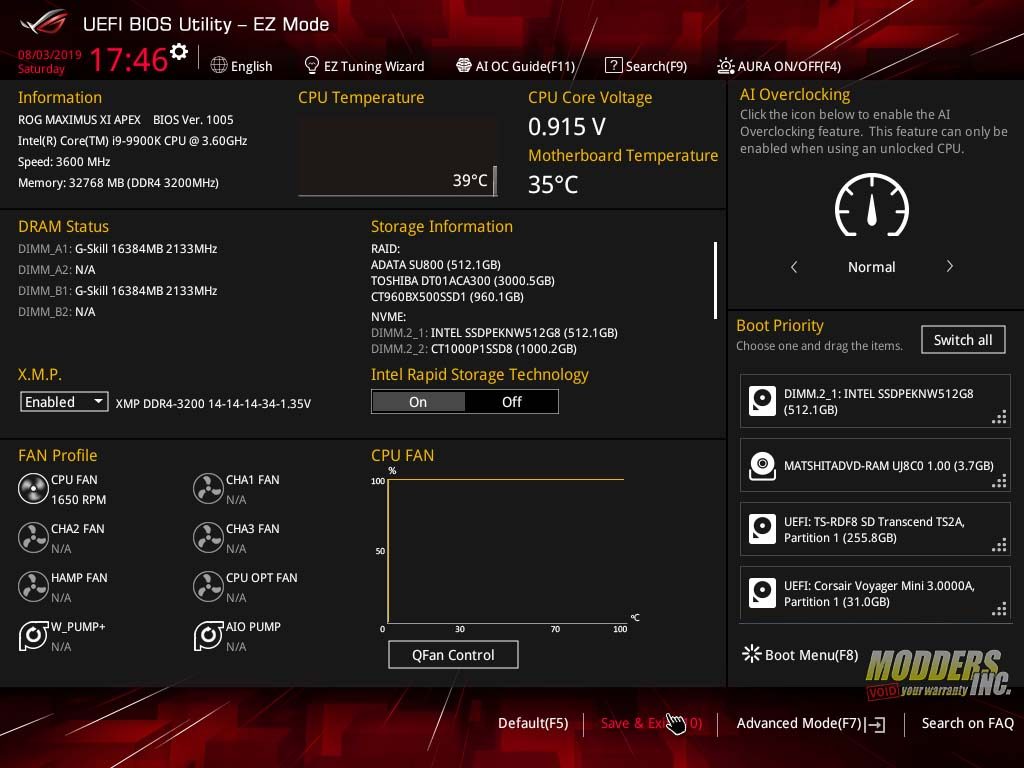Click the XMP DDR4-3200 profile text

pyautogui.click(x=213, y=404)
